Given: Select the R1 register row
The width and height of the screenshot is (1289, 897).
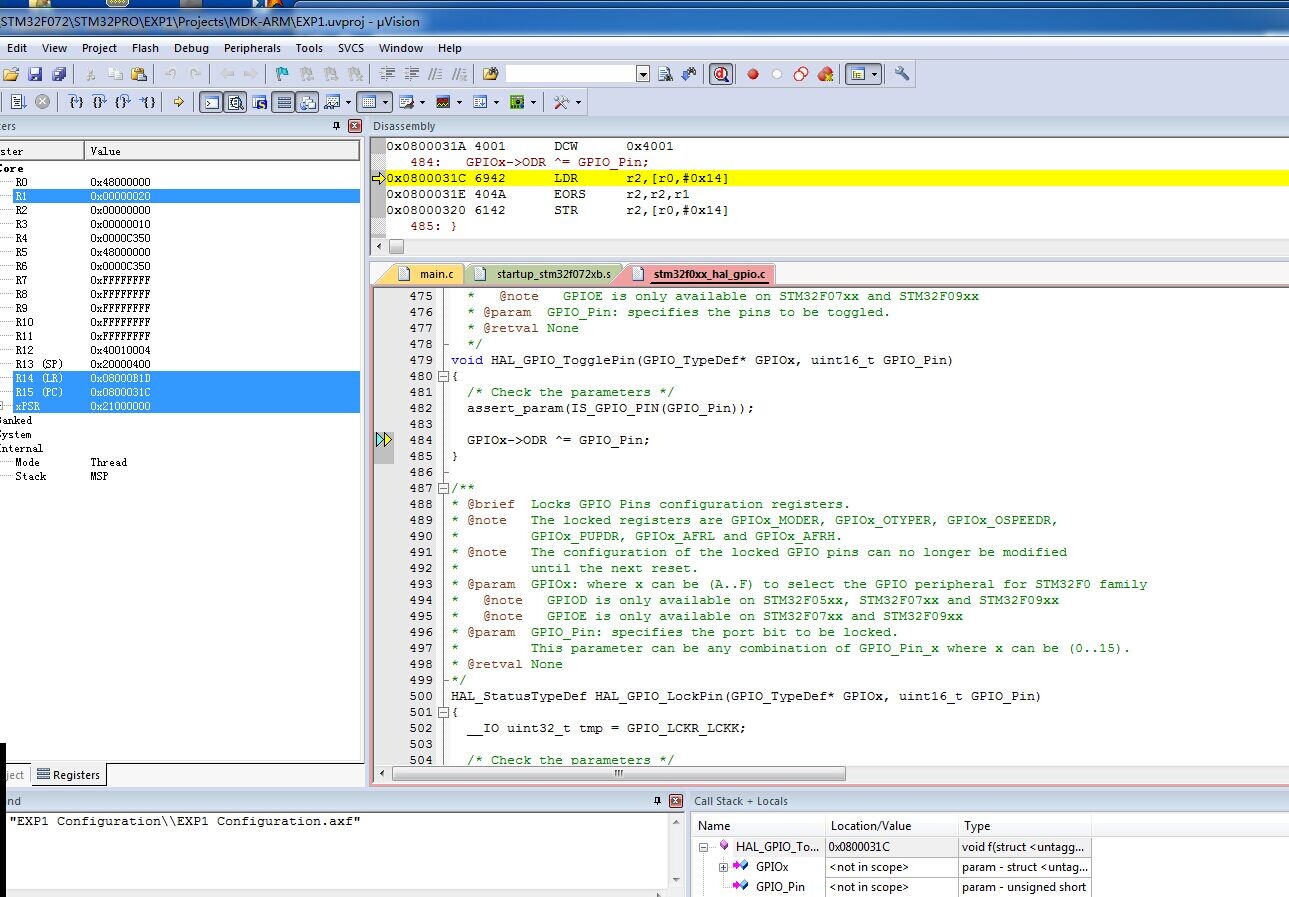Looking at the screenshot, I should (186, 196).
